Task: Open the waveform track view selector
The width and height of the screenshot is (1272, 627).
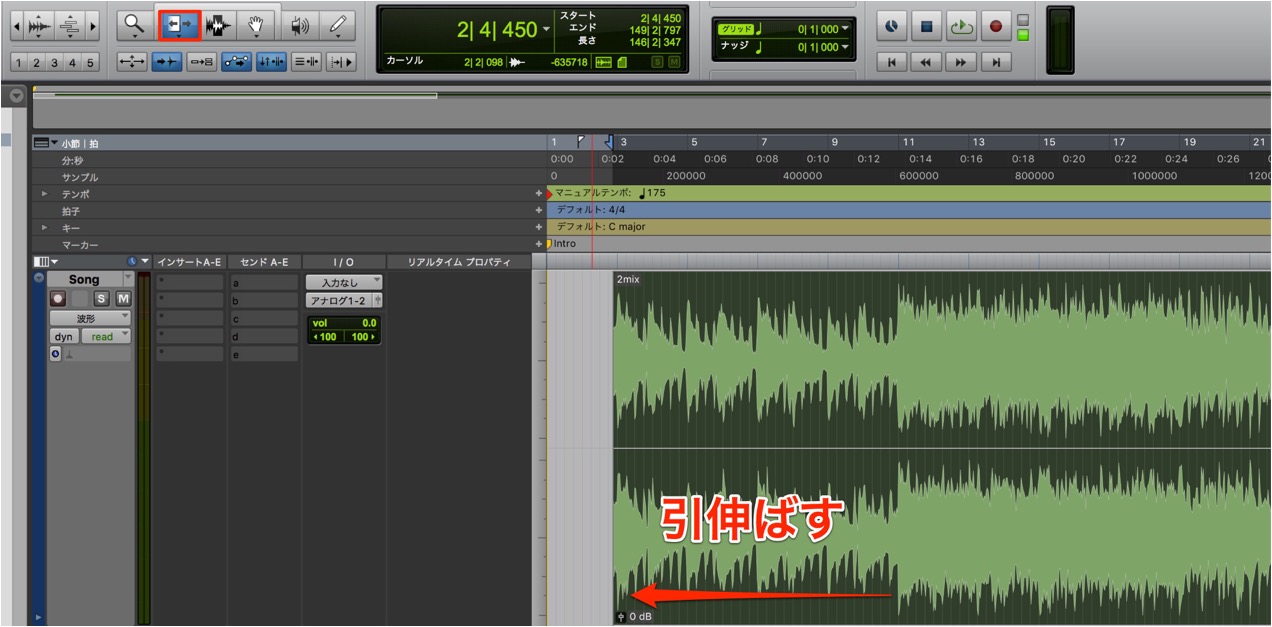Action: 90,318
